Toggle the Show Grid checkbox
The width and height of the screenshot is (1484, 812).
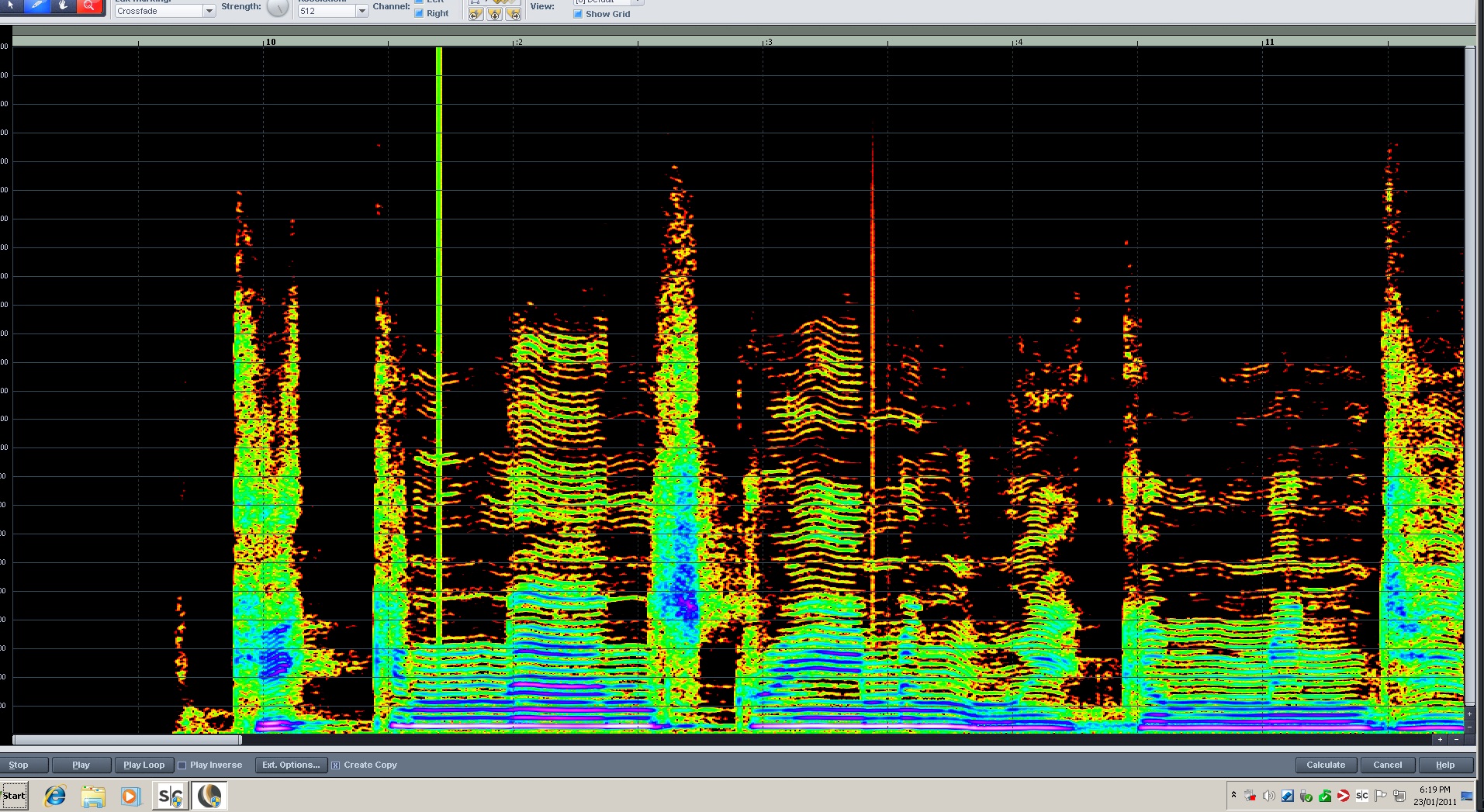click(x=577, y=13)
